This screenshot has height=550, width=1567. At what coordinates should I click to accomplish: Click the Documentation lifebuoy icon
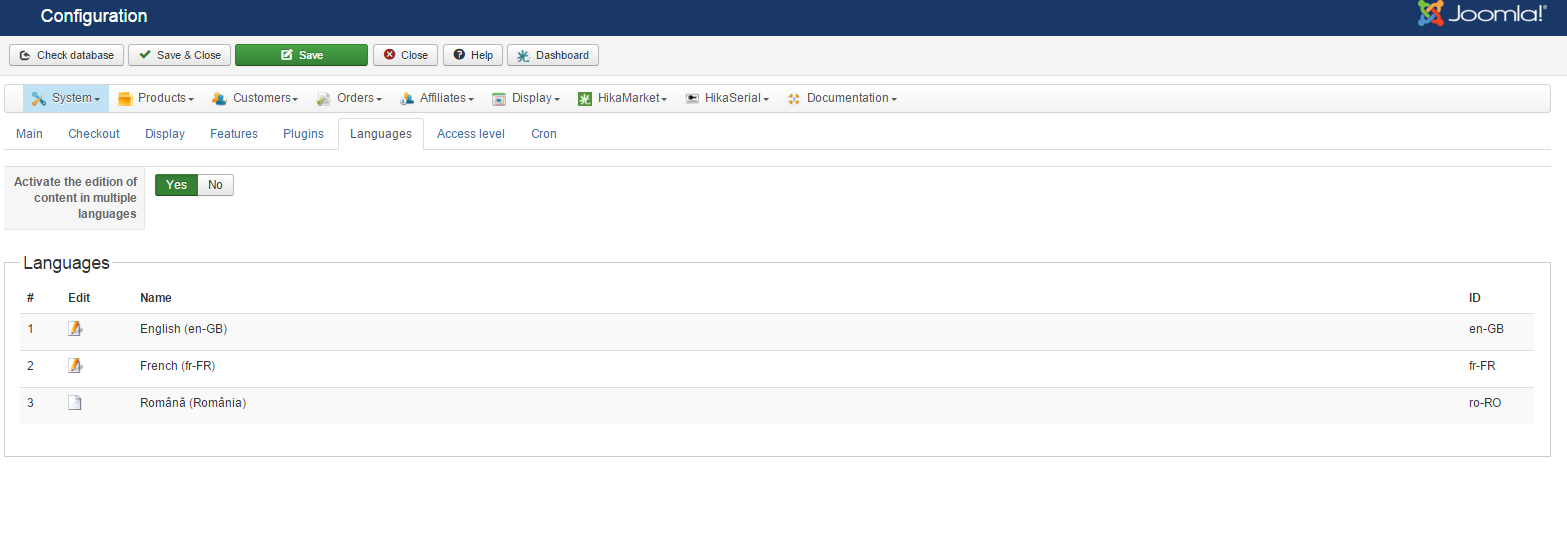point(794,99)
